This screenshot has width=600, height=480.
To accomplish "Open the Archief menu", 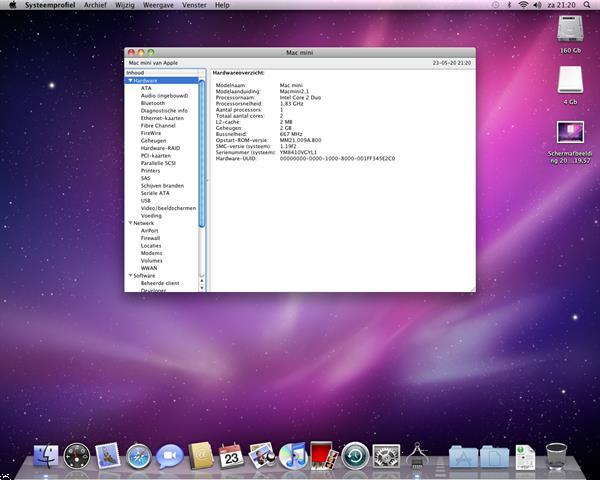I will click(x=95, y=5).
